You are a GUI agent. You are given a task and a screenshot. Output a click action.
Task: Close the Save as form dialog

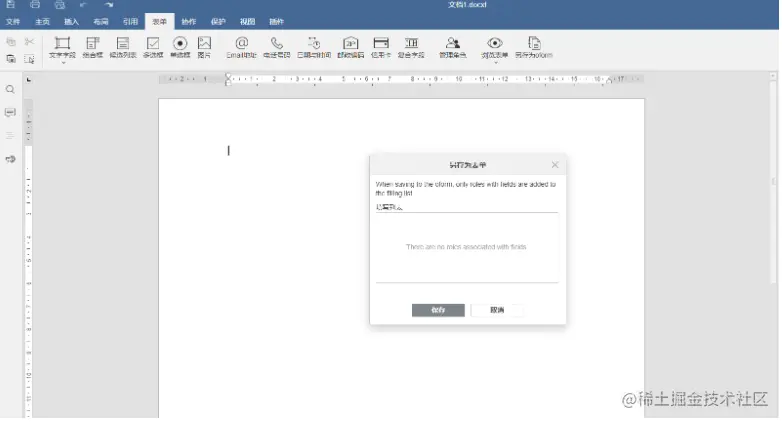[x=555, y=165]
